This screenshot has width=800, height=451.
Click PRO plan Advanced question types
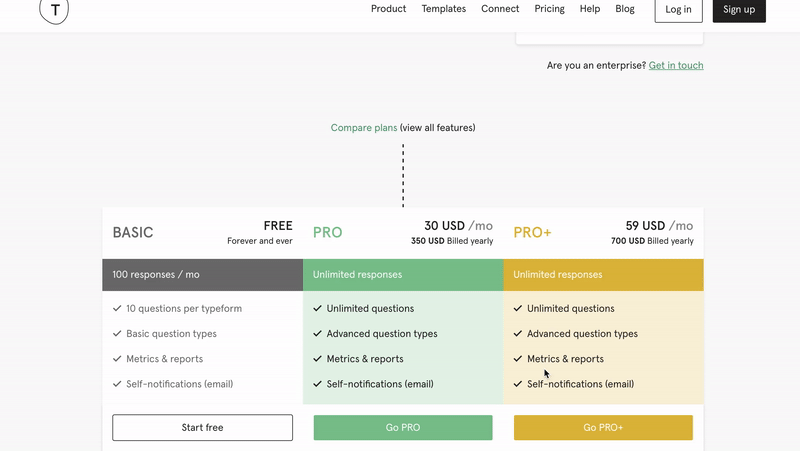[382, 334]
